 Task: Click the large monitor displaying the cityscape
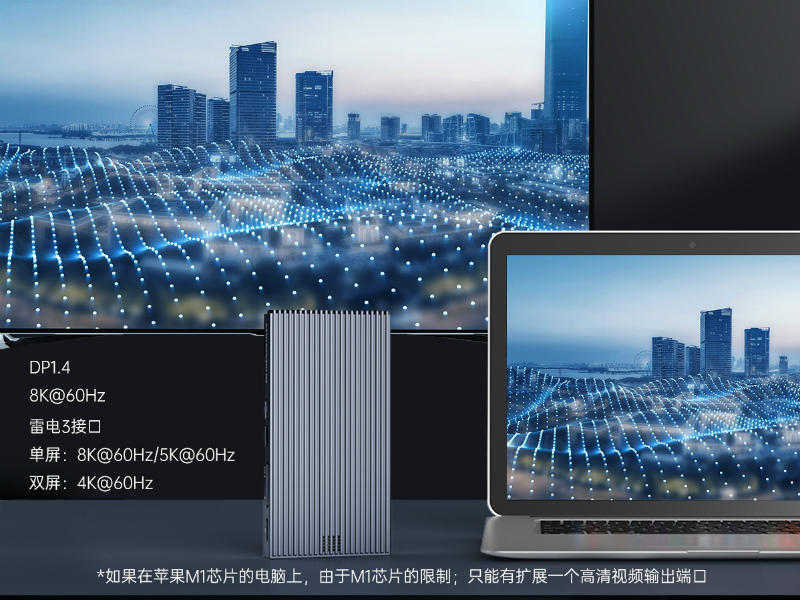pyautogui.click(x=294, y=164)
